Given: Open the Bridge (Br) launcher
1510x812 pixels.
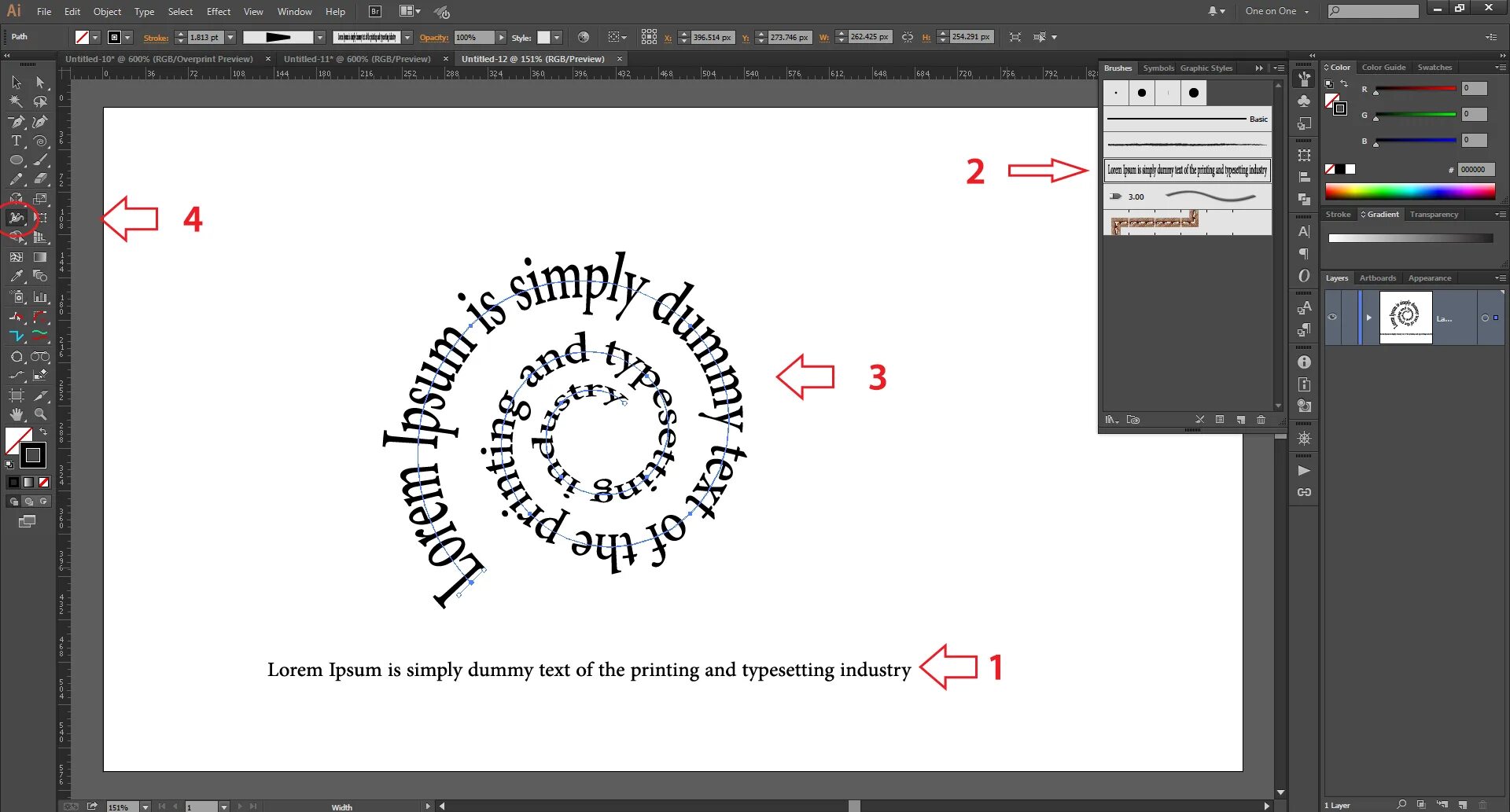Looking at the screenshot, I should [375, 12].
